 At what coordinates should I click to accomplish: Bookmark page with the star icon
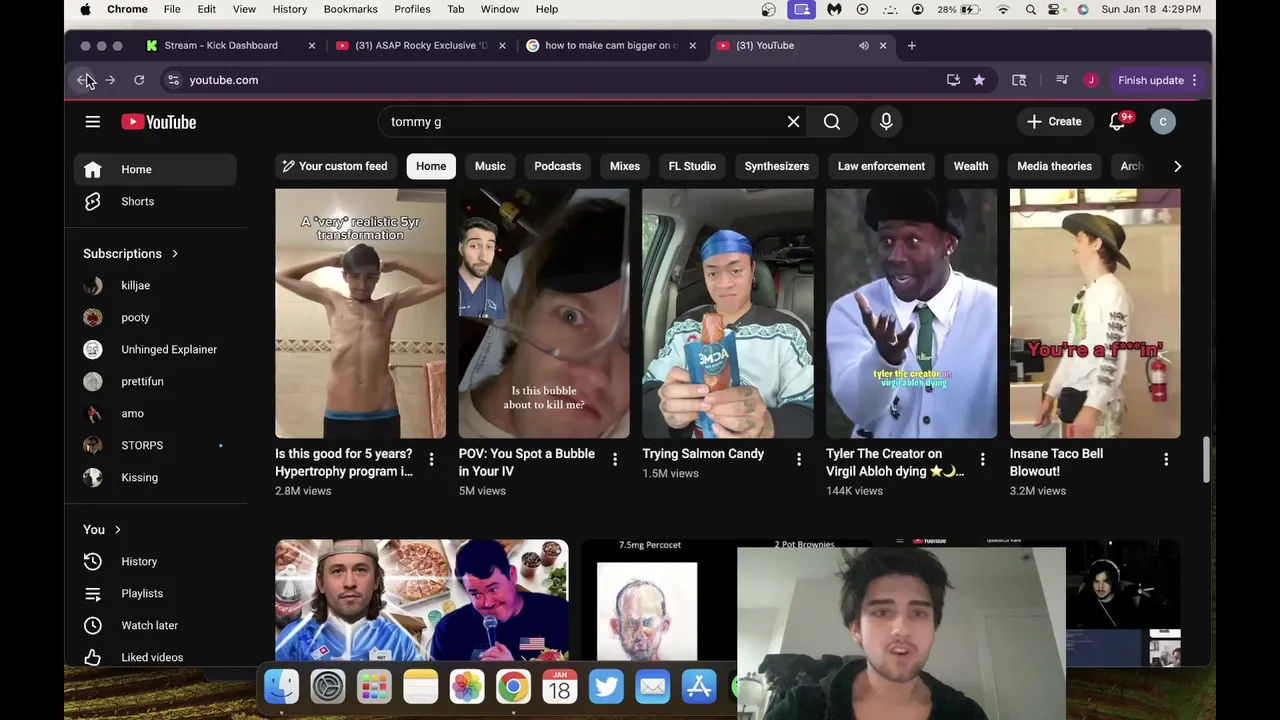coord(979,80)
